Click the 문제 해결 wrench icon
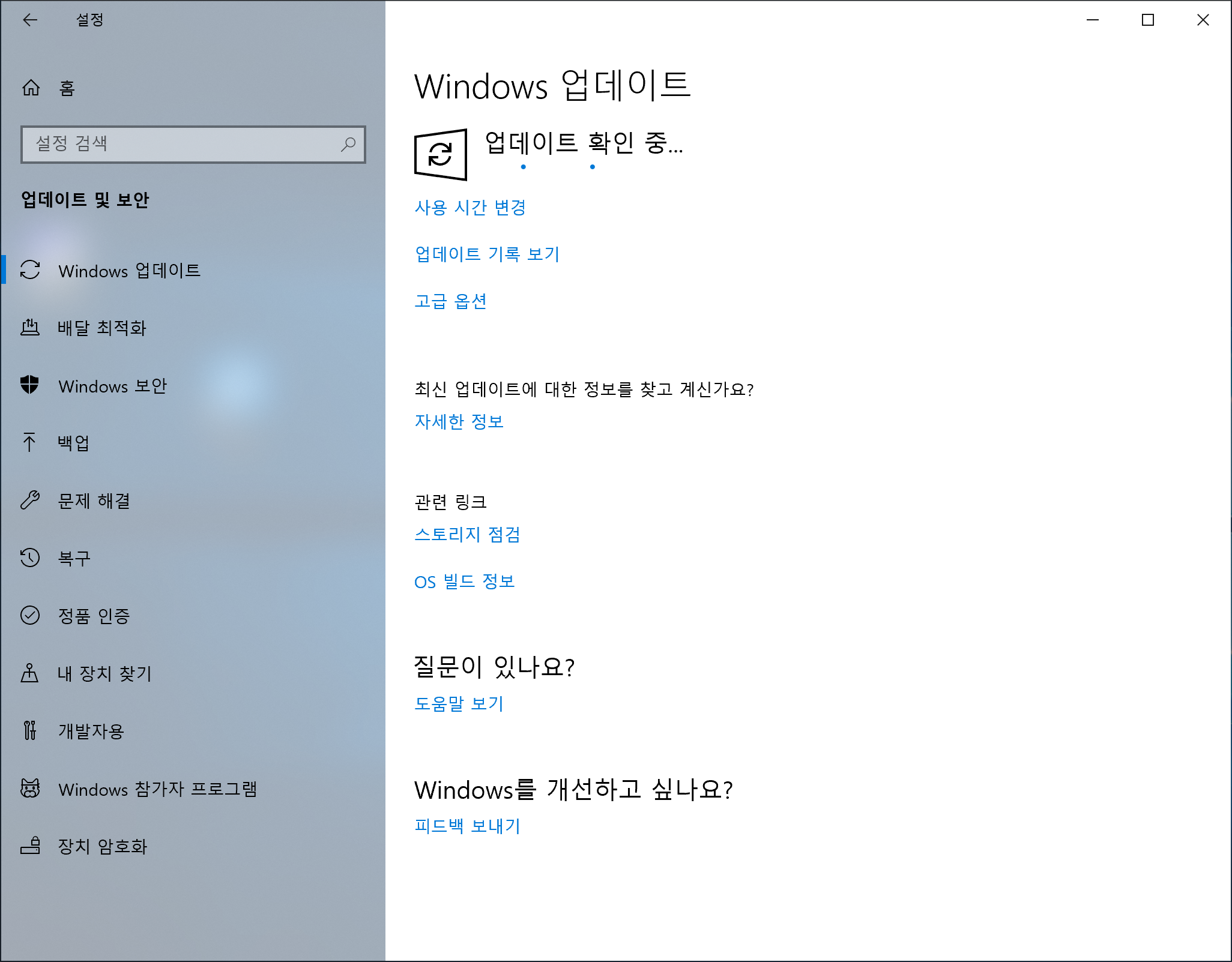 [x=30, y=500]
